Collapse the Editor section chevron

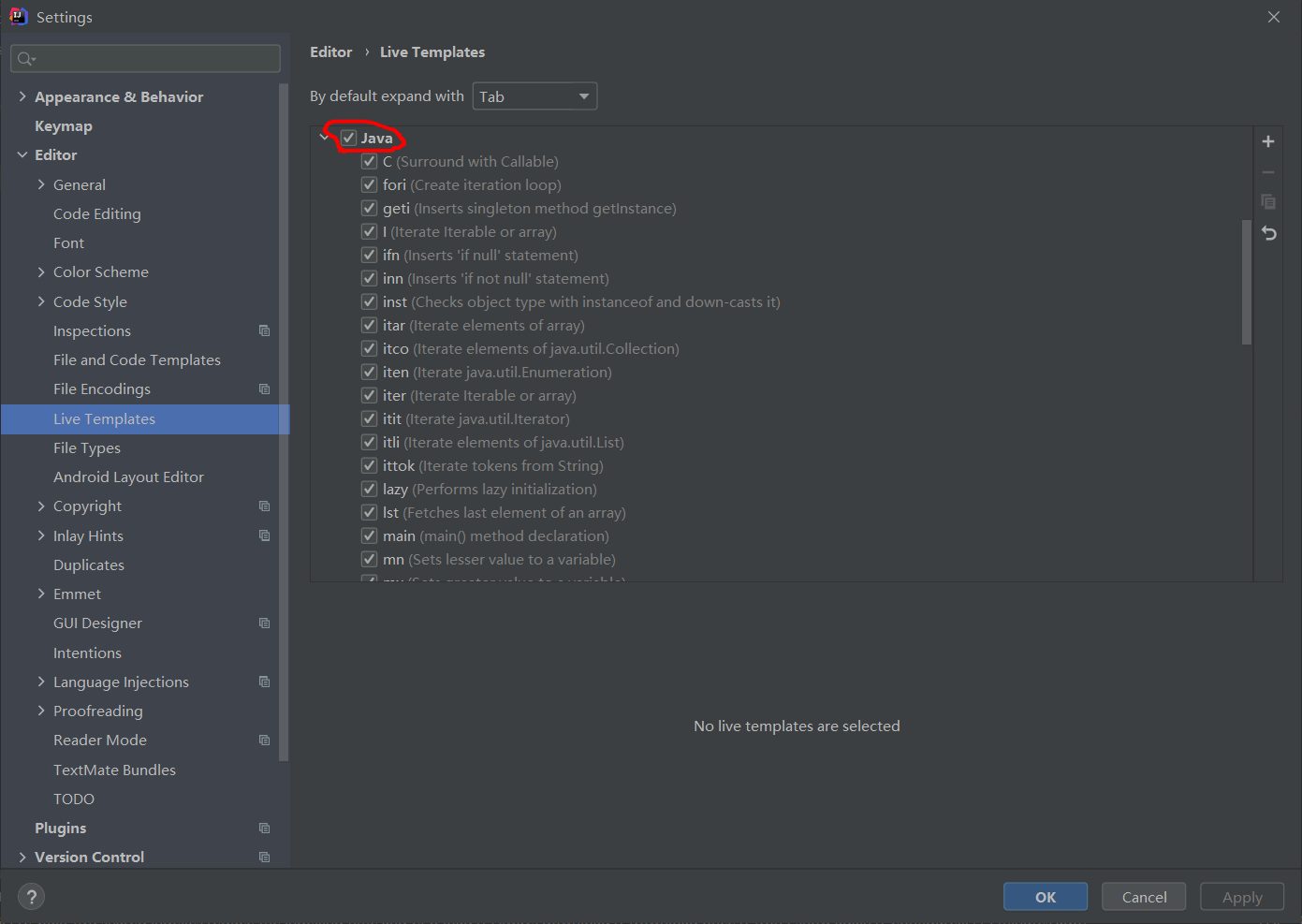click(22, 154)
